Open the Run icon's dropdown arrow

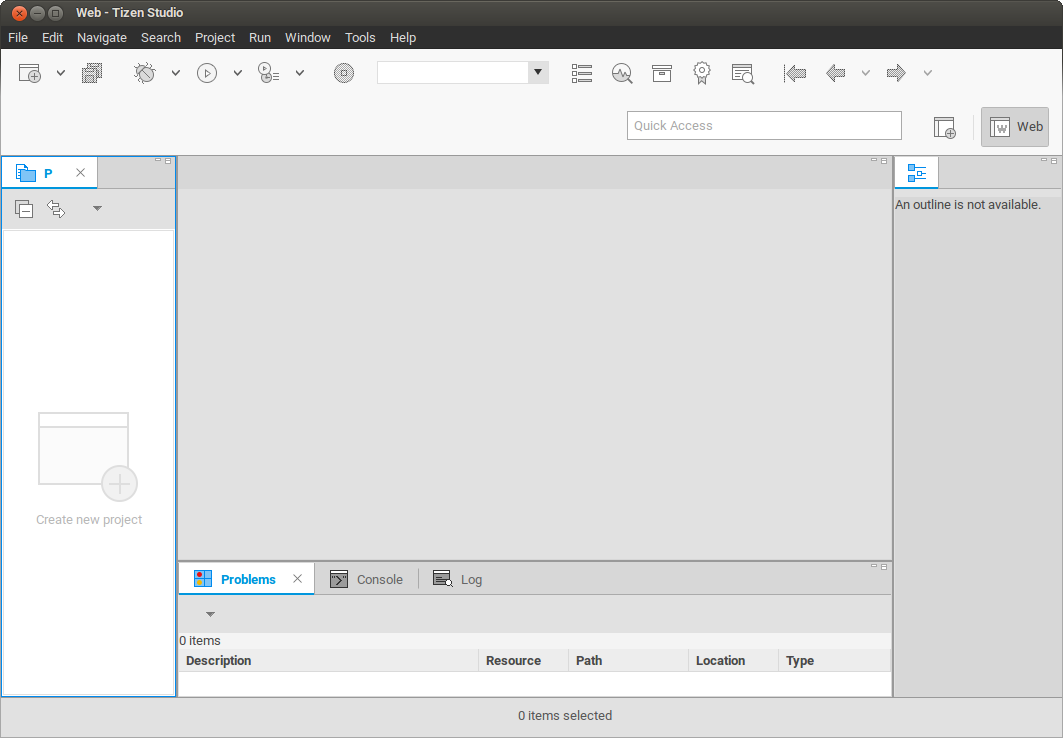click(238, 73)
